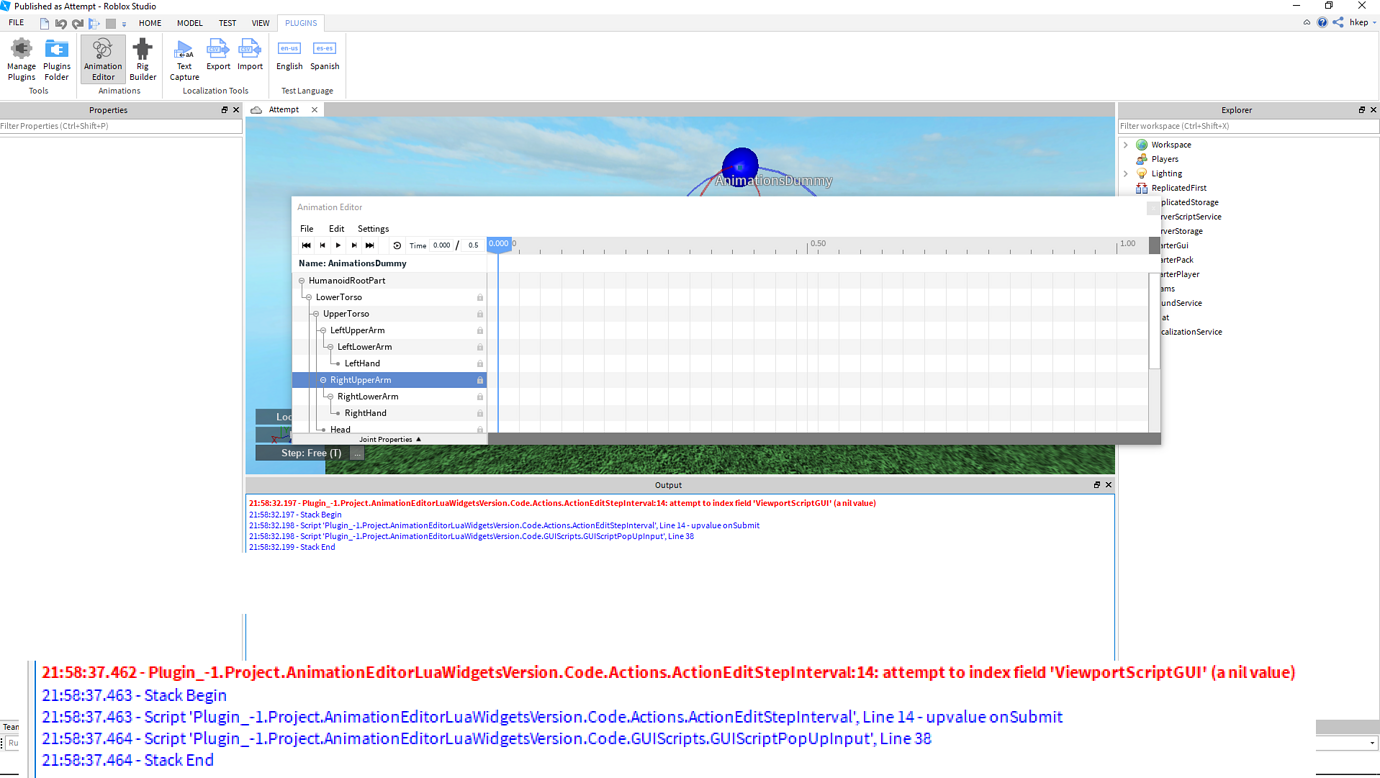The image size is (1380, 778).
Task: Expand the Joint Properties panel
Action: [390, 439]
